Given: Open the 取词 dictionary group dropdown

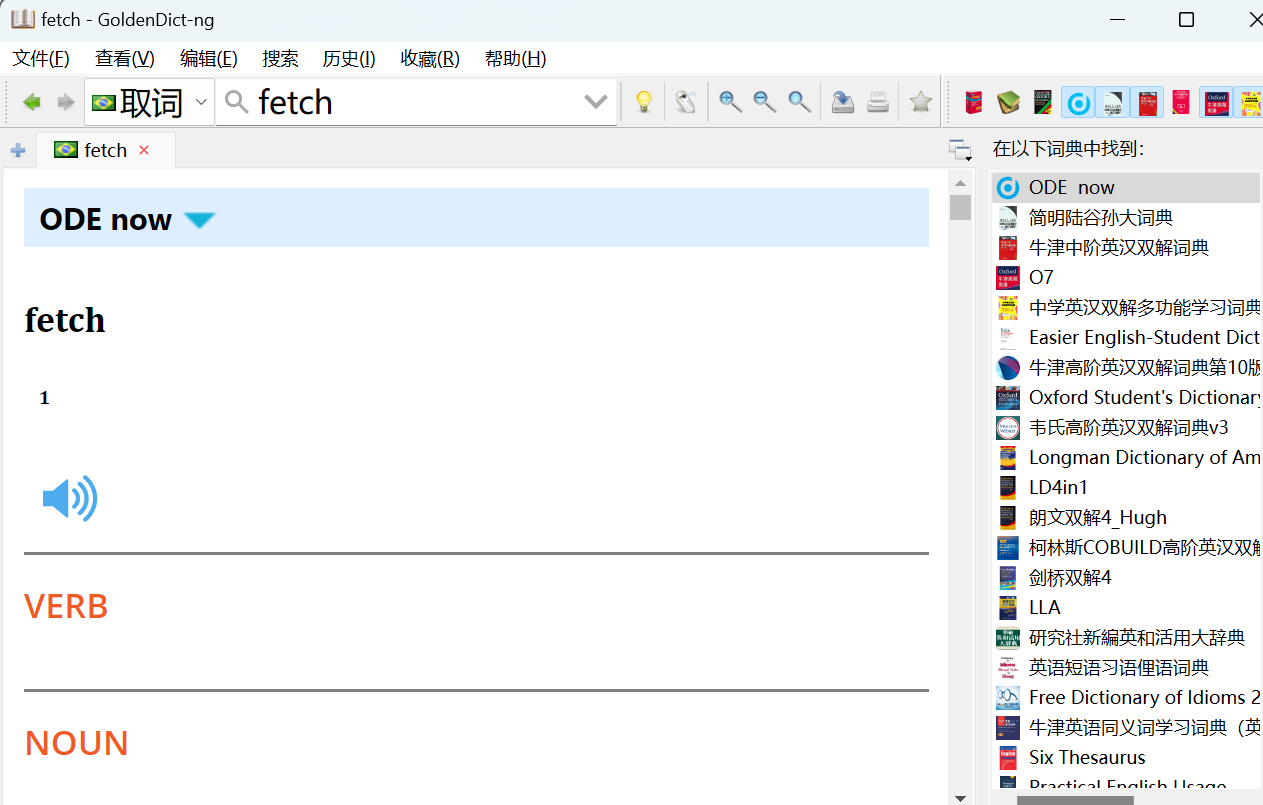Looking at the screenshot, I should [150, 102].
